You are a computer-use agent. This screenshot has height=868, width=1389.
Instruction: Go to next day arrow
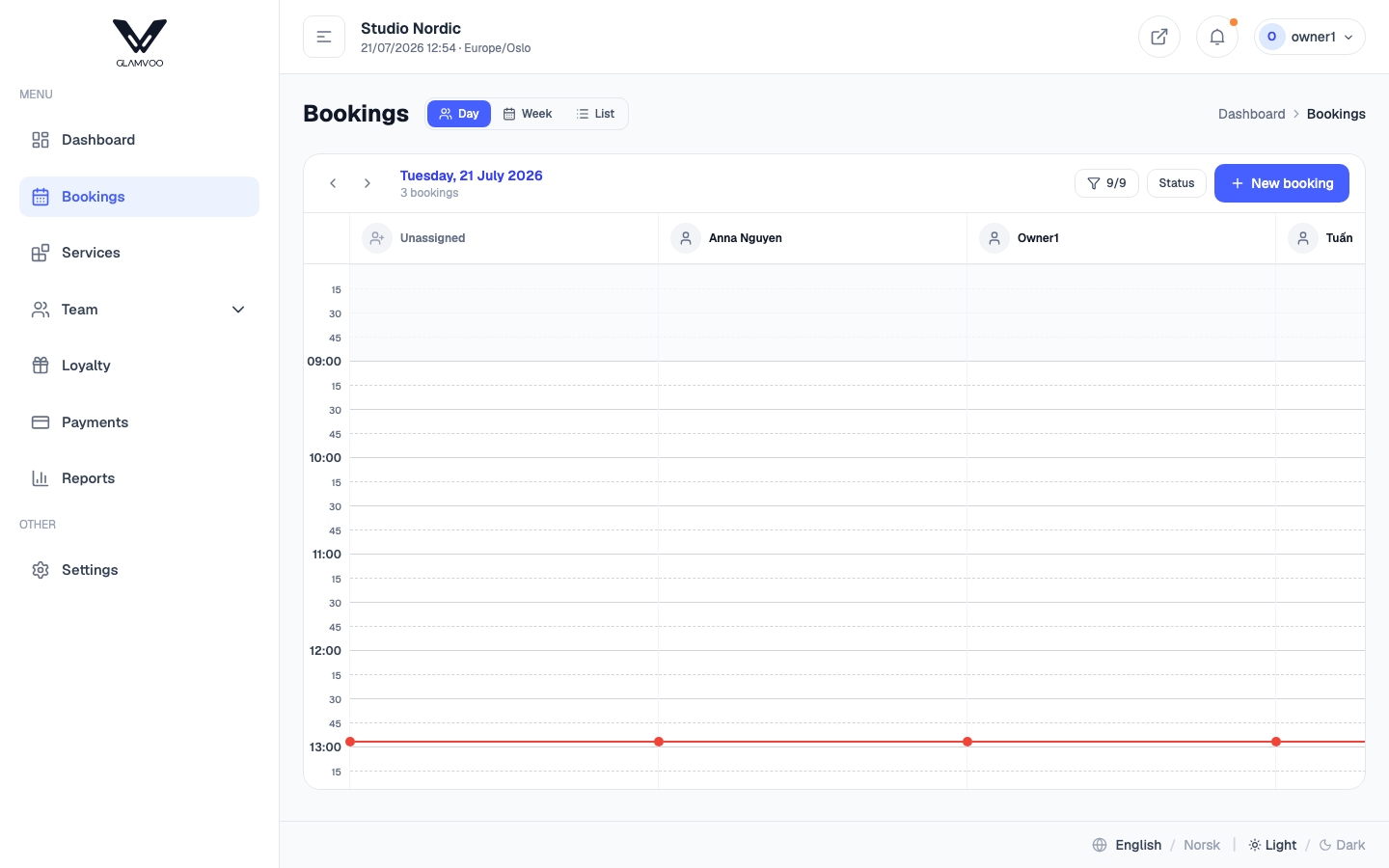pyautogui.click(x=368, y=183)
